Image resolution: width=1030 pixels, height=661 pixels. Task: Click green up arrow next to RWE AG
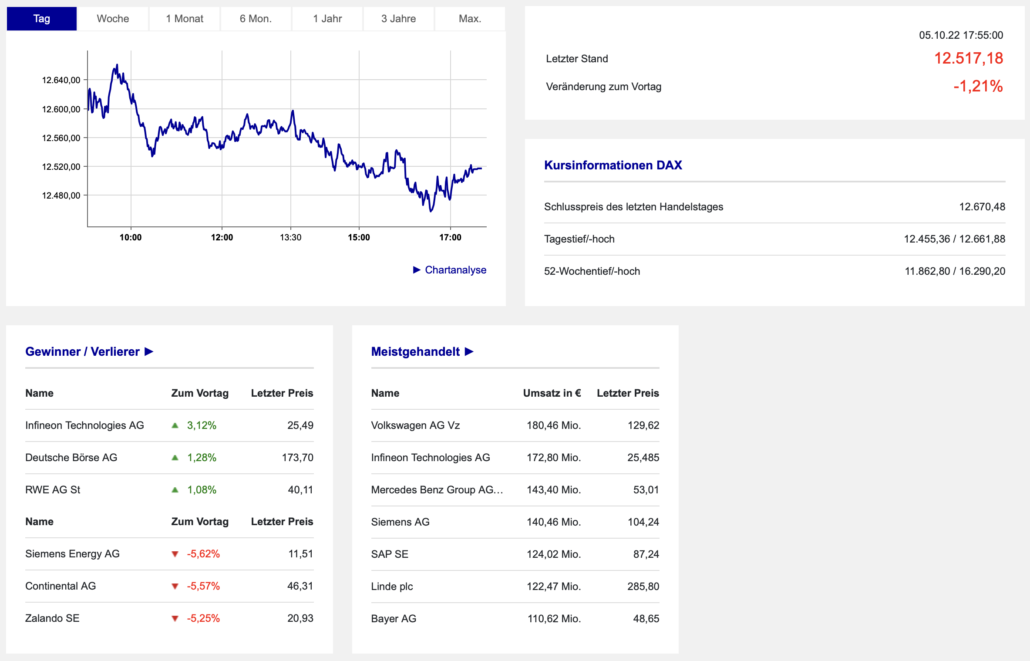pyautogui.click(x=175, y=490)
